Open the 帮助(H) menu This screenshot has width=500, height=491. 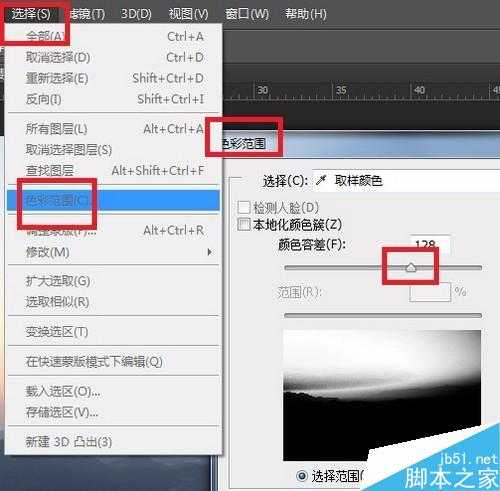(305, 14)
